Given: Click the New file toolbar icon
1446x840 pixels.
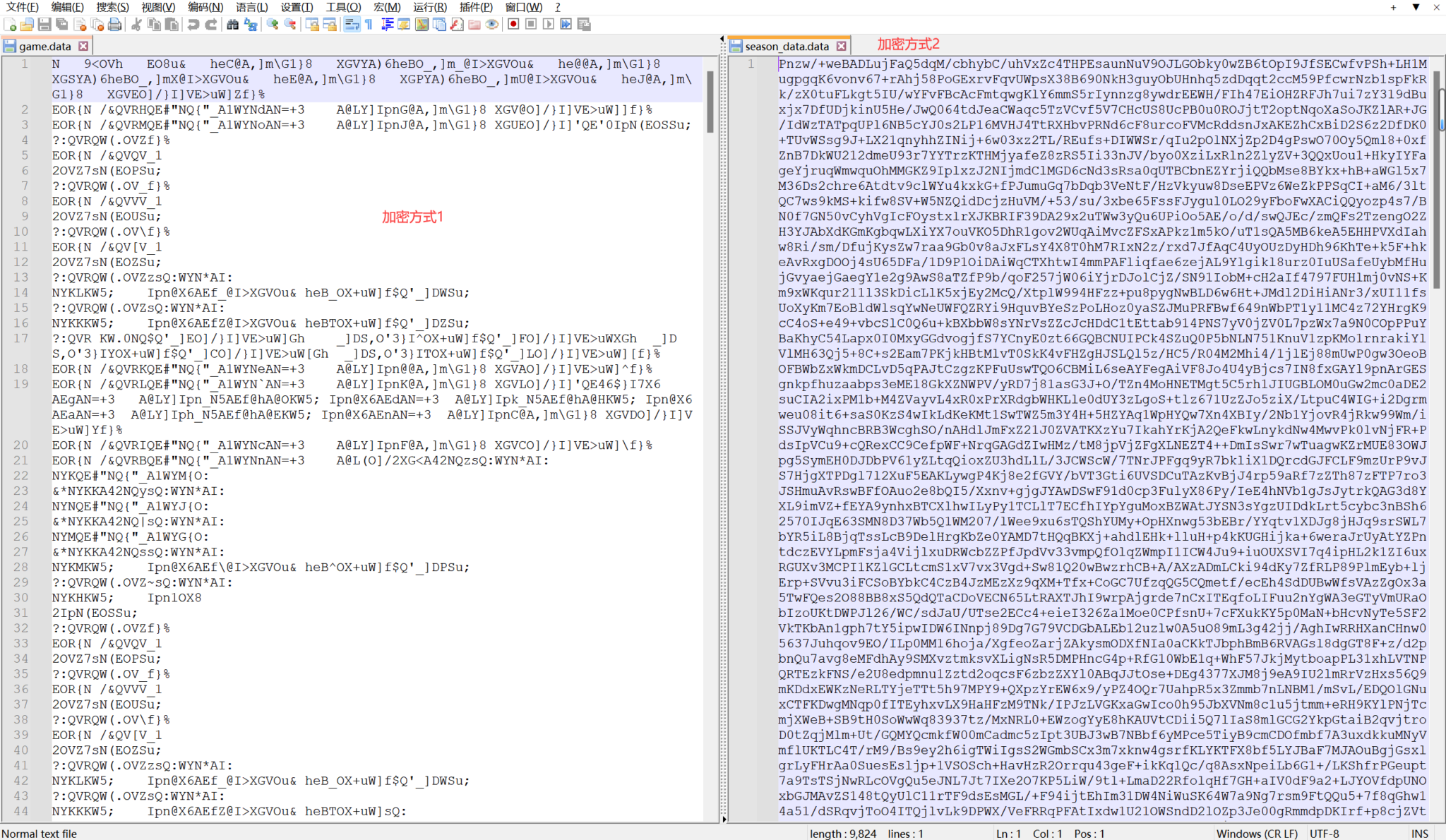Looking at the screenshot, I should click(x=10, y=25).
